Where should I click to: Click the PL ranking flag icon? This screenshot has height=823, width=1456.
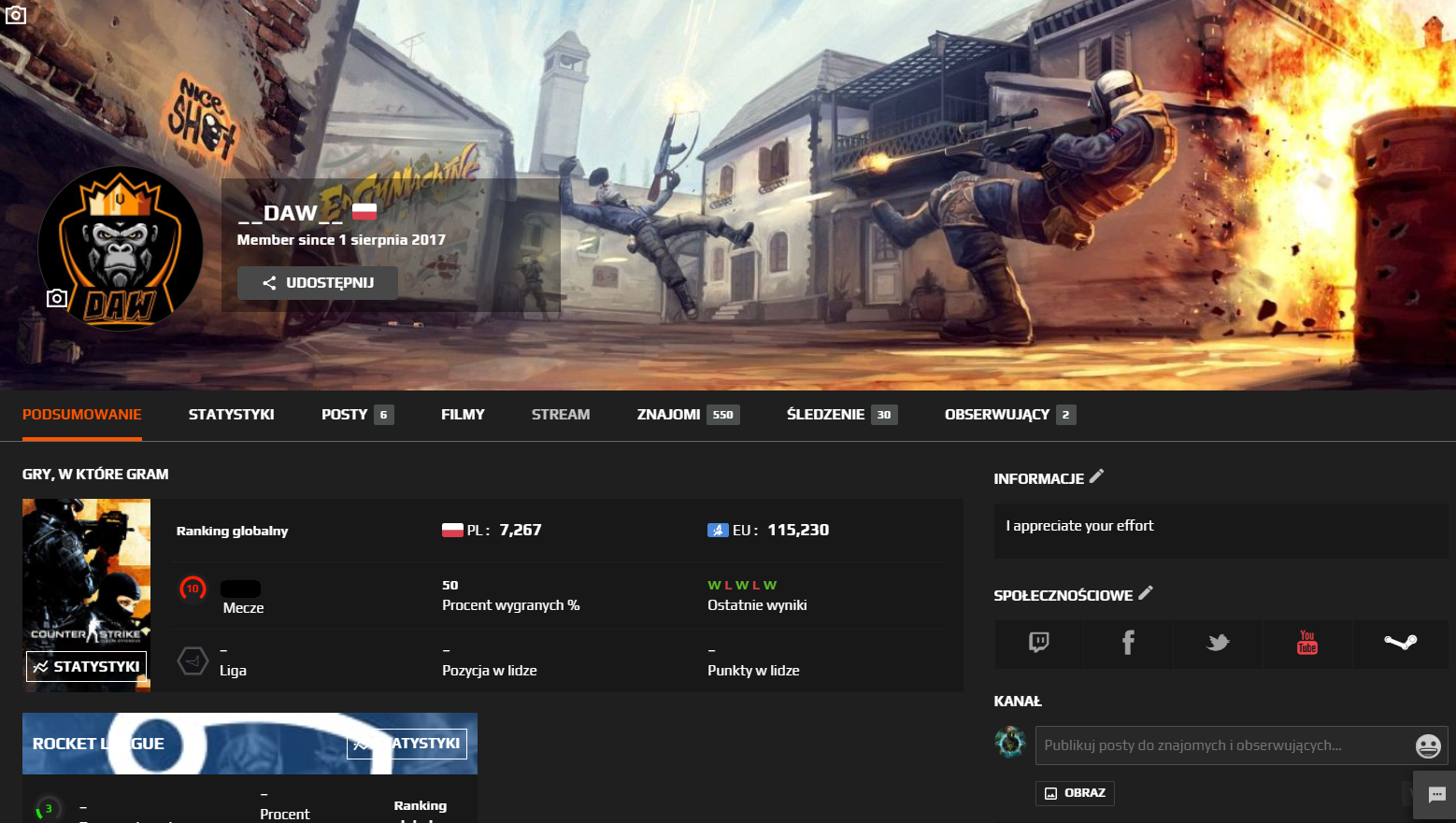452,531
